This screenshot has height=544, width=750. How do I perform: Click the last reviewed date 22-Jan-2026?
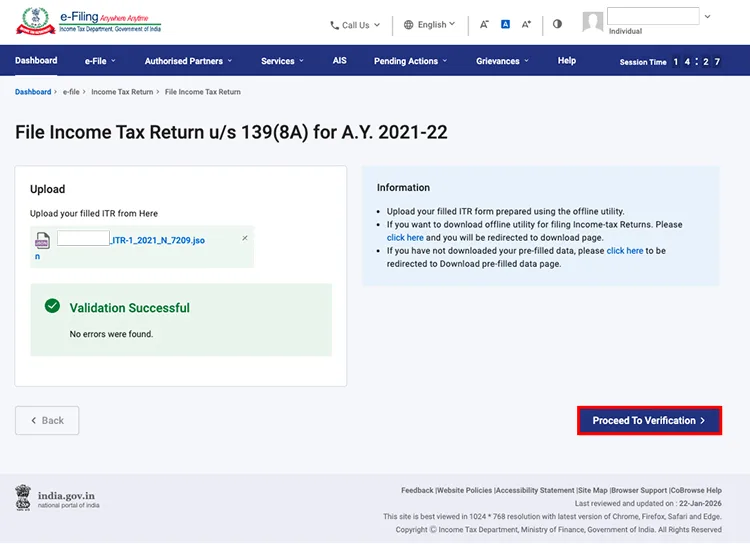[700, 503]
